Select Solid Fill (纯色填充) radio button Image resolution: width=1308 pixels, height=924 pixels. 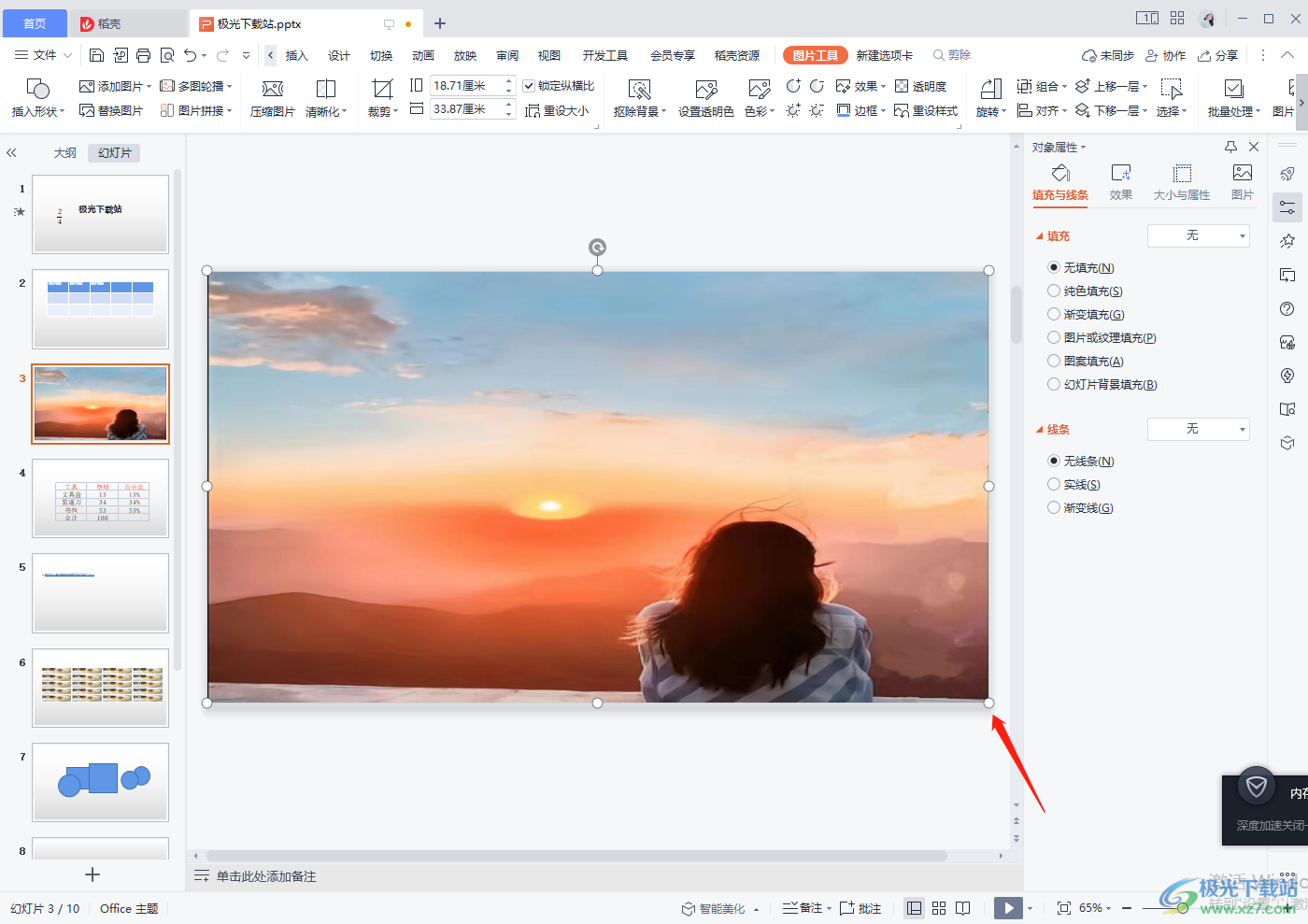[x=1054, y=291]
